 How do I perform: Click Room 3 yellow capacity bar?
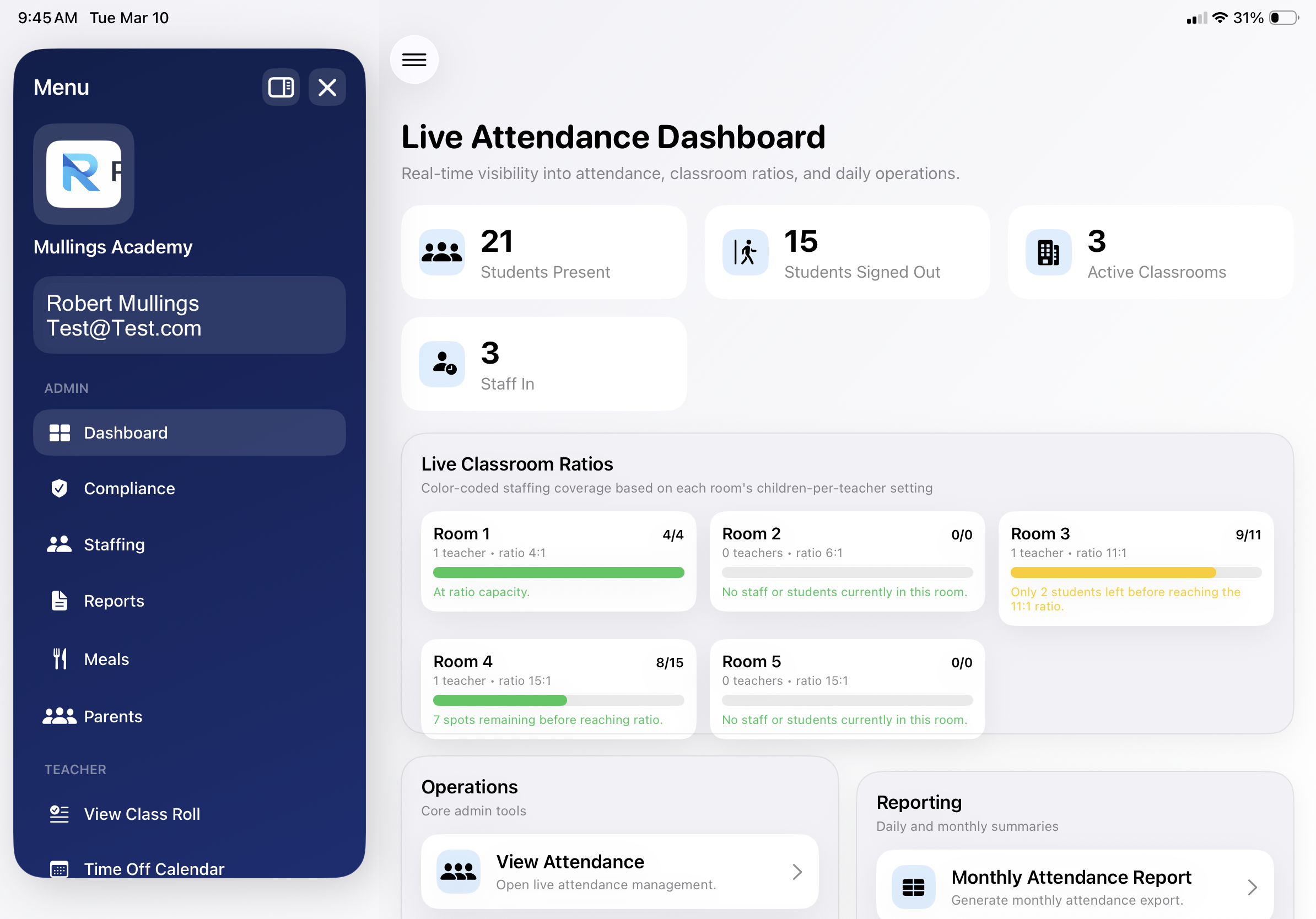[x=1113, y=572]
